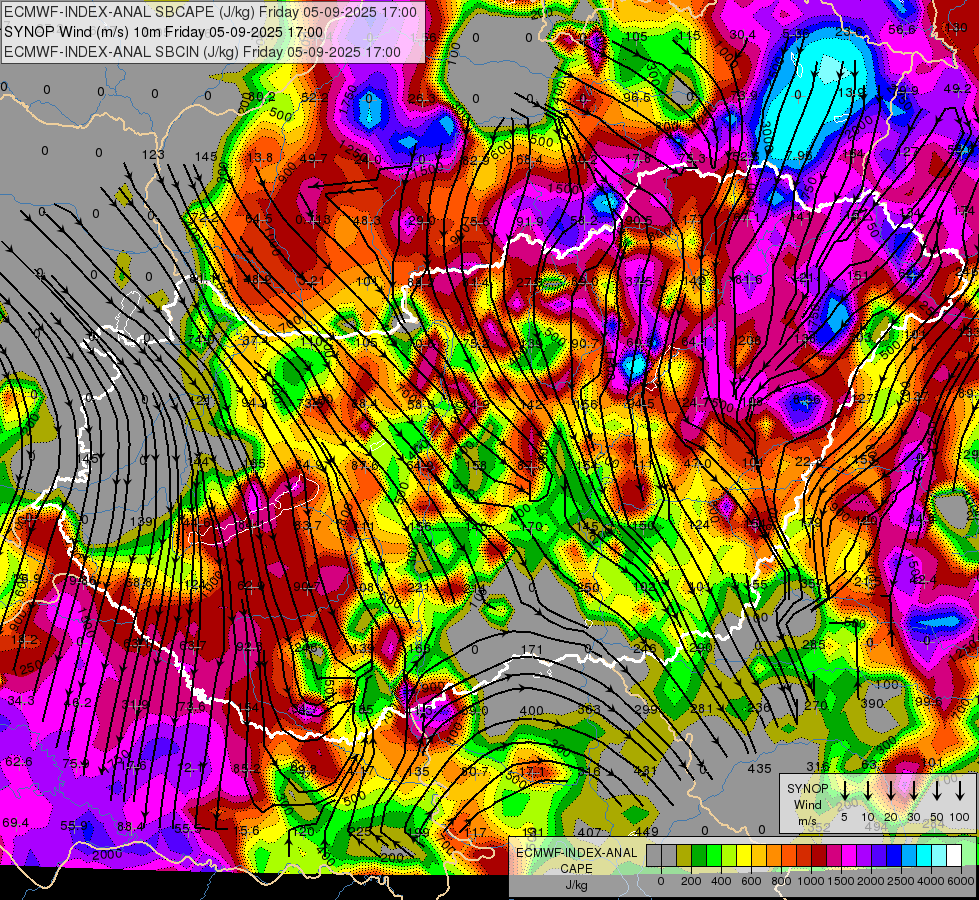Click the wind arrow above 50 m/s
The image size is (979, 900).
(937, 791)
